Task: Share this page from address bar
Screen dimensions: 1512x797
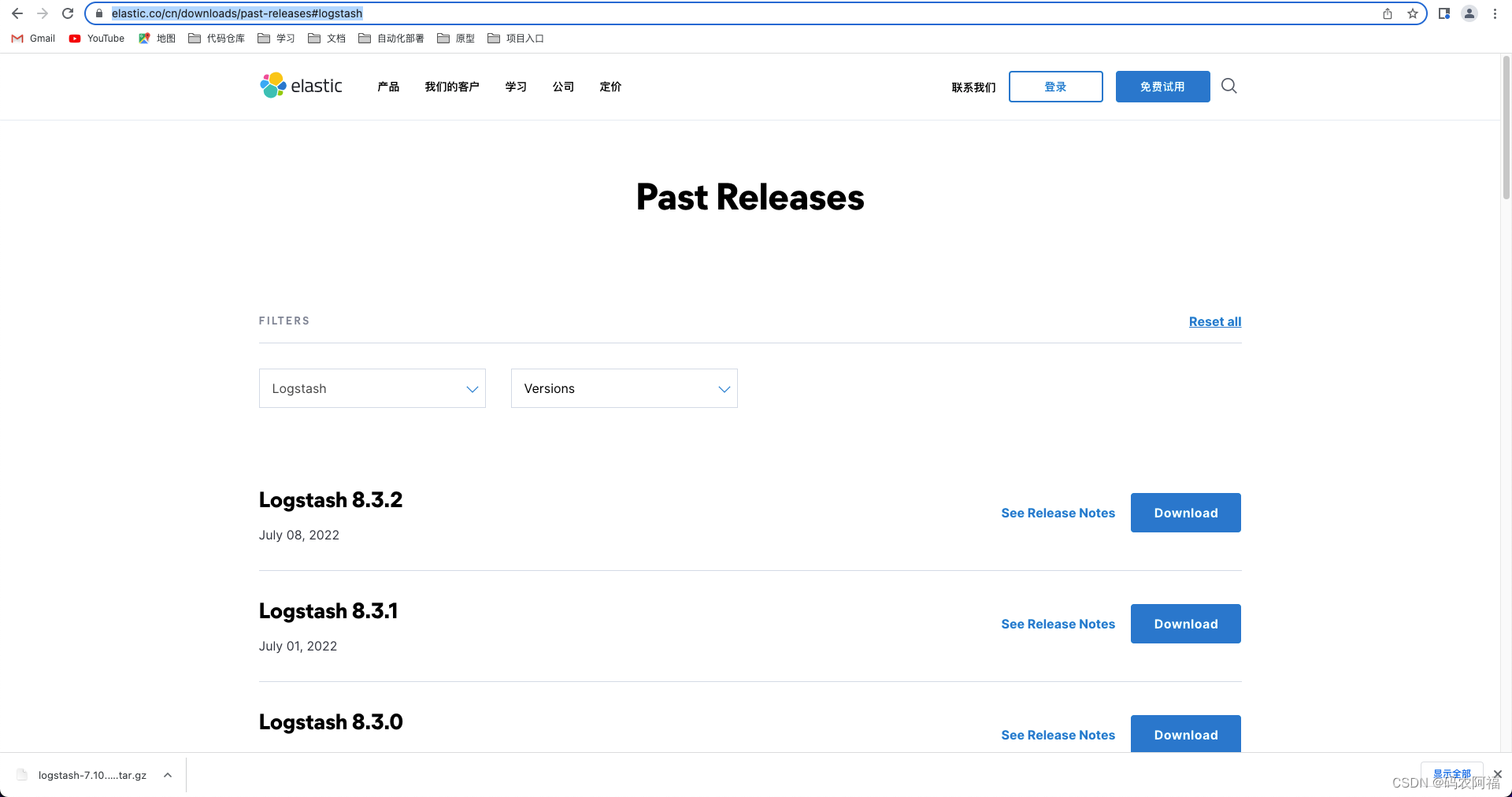Action: [x=1388, y=13]
